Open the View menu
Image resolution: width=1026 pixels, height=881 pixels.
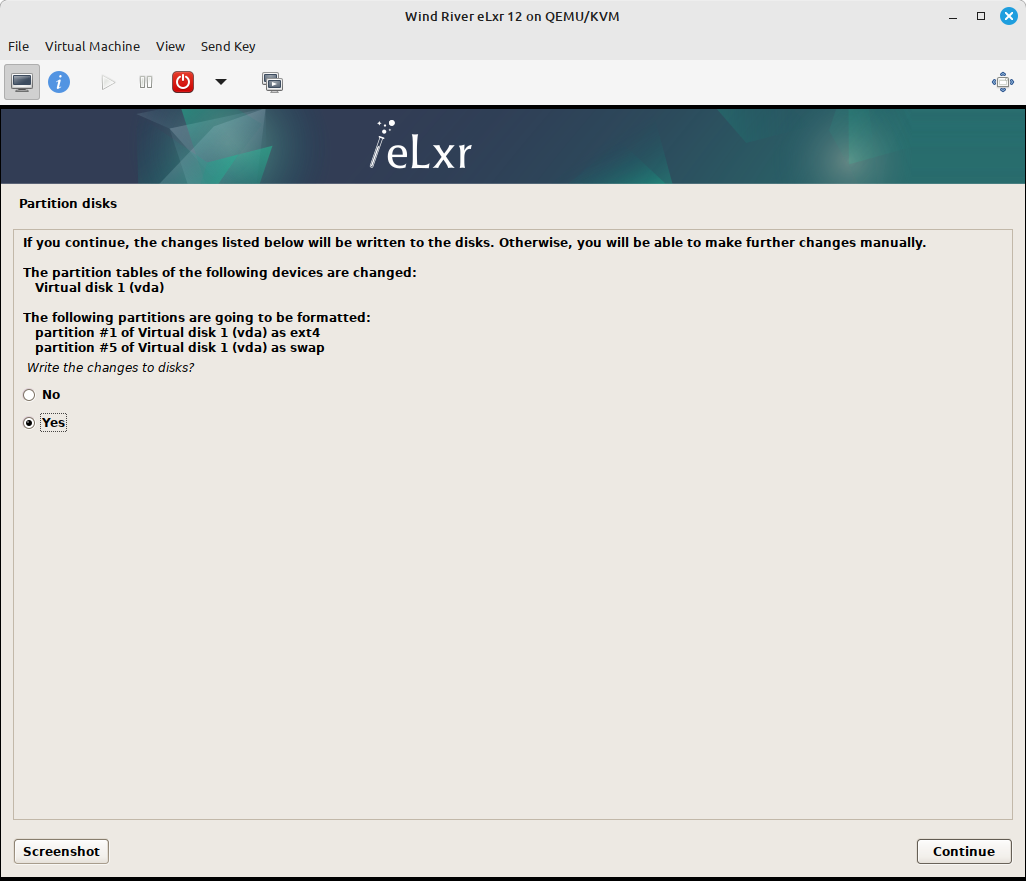click(170, 46)
